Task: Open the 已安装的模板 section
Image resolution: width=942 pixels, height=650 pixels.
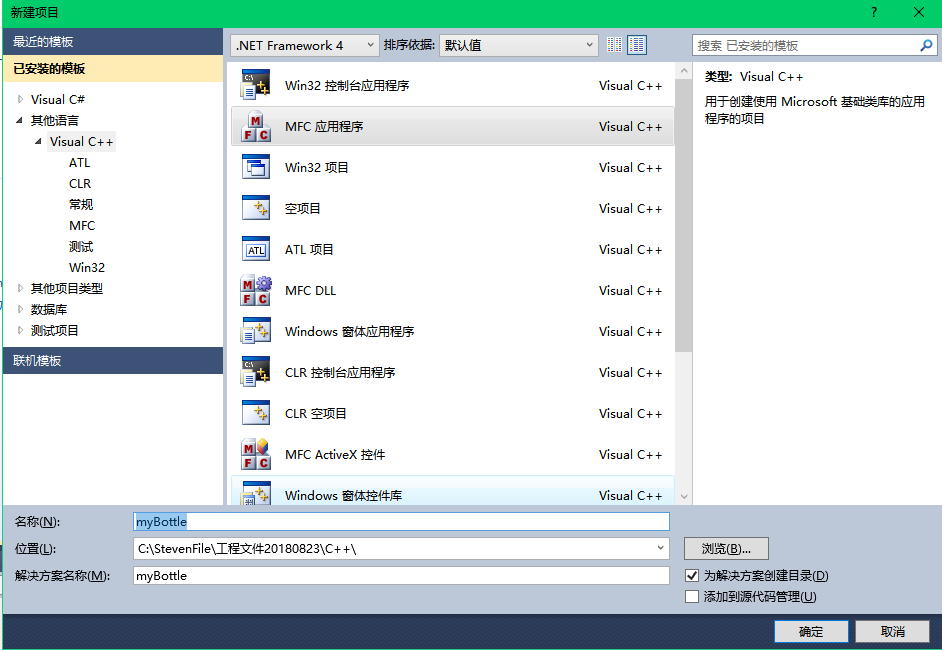Action: [x=113, y=68]
